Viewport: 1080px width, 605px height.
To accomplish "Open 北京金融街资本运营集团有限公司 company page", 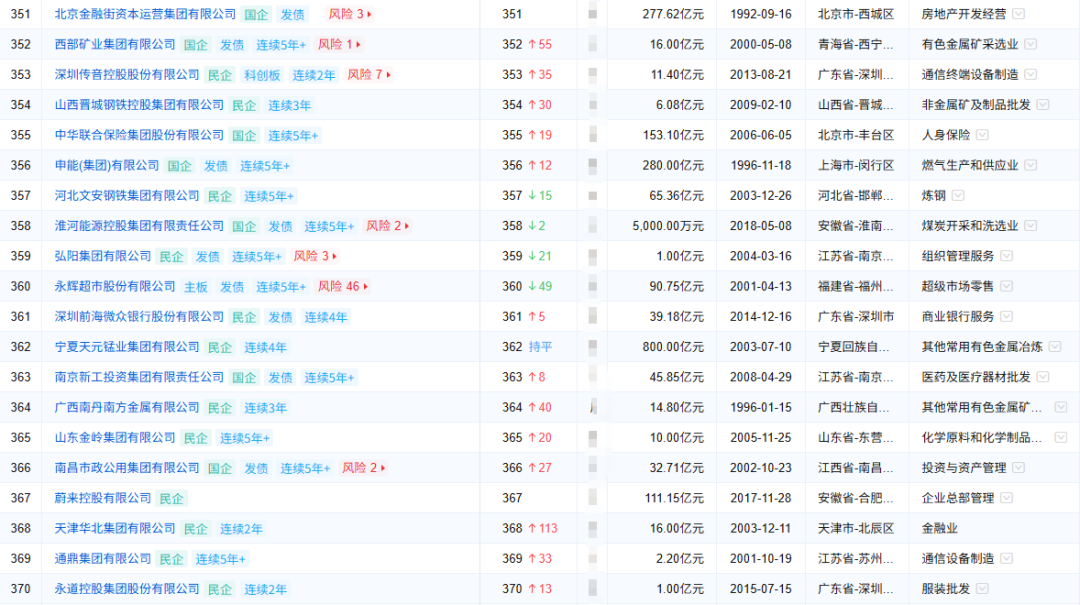I will tap(145, 14).
